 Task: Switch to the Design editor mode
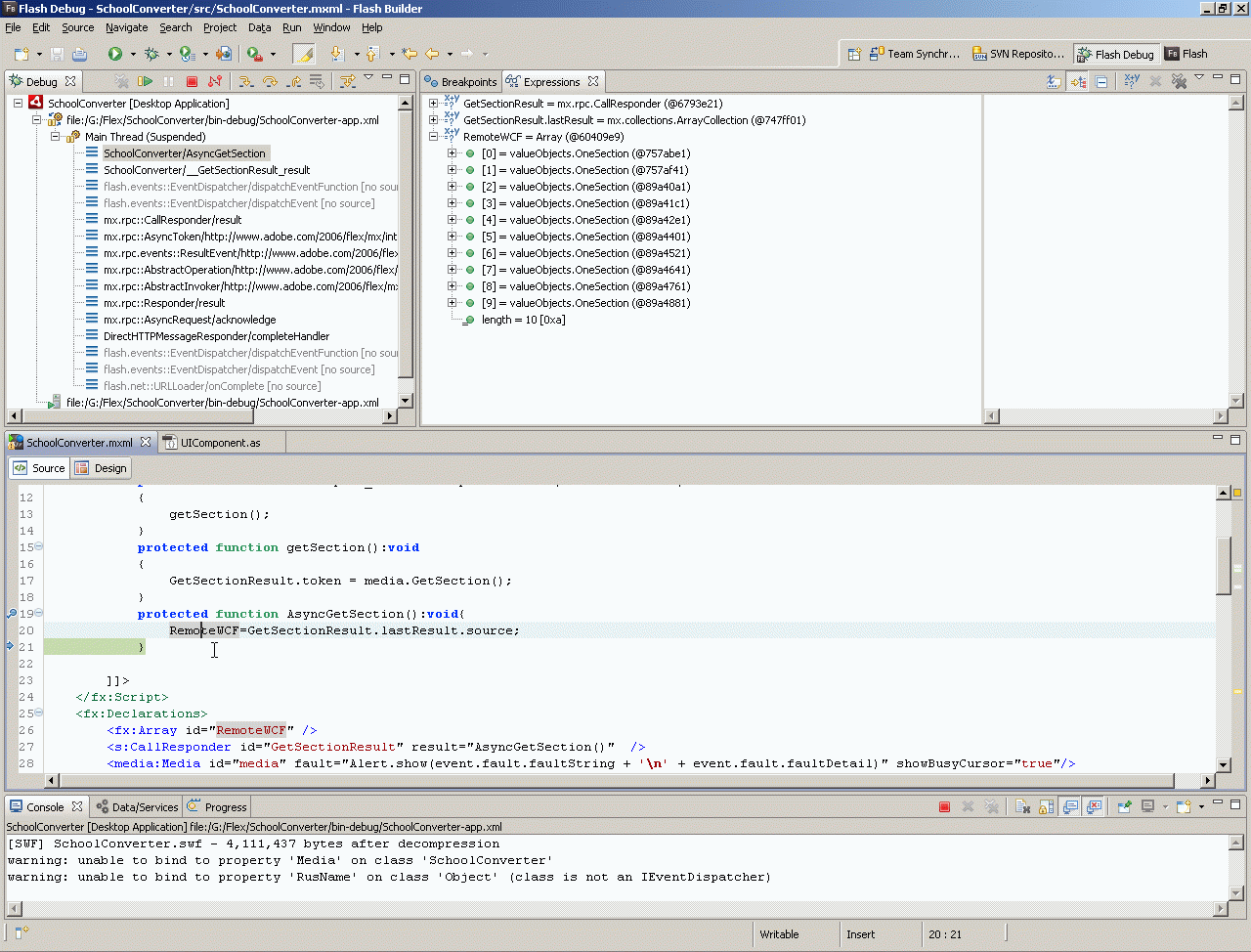[x=102, y=468]
